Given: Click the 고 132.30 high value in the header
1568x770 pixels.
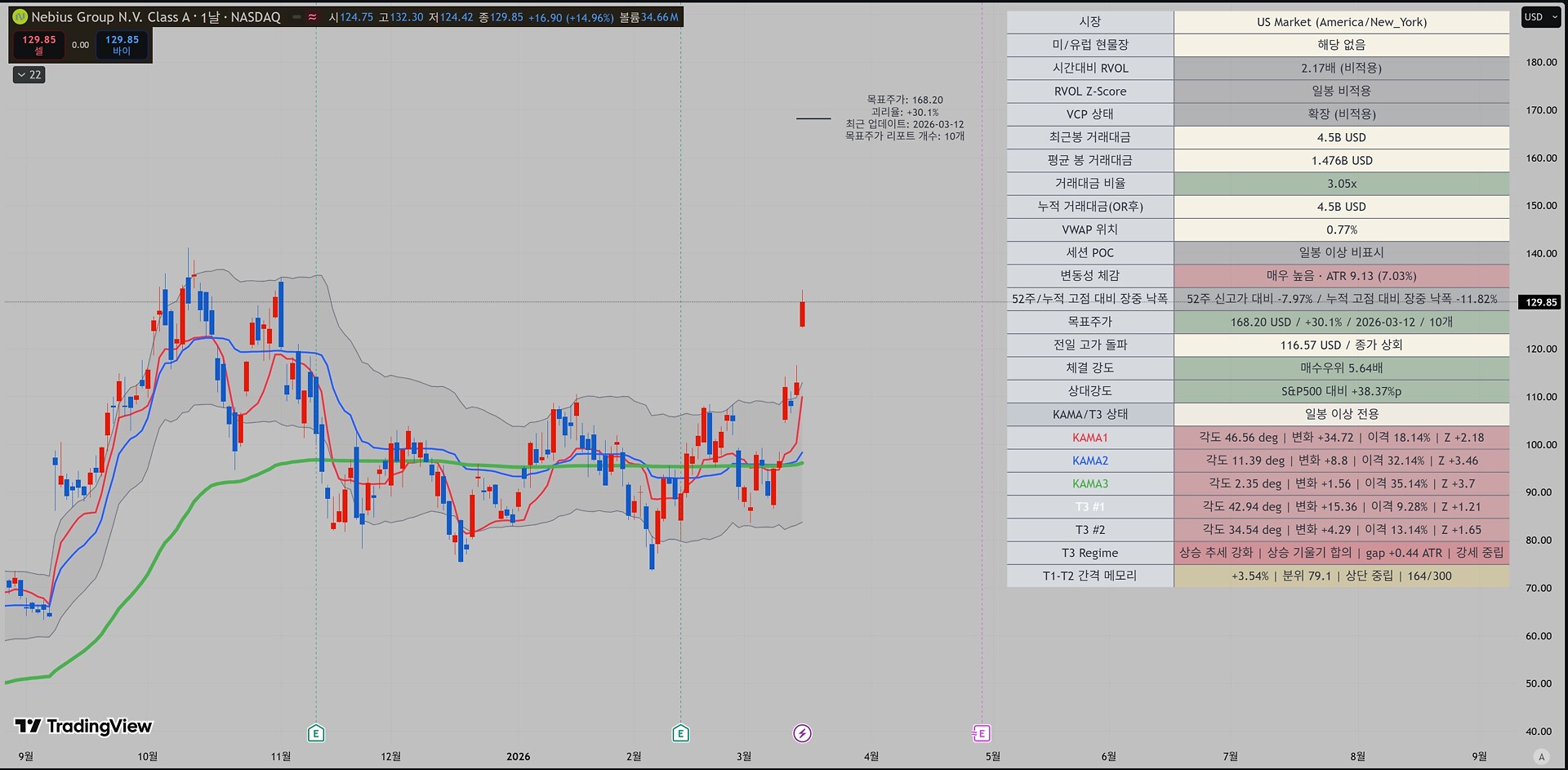Looking at the screenshot, I should coord(401,17).
